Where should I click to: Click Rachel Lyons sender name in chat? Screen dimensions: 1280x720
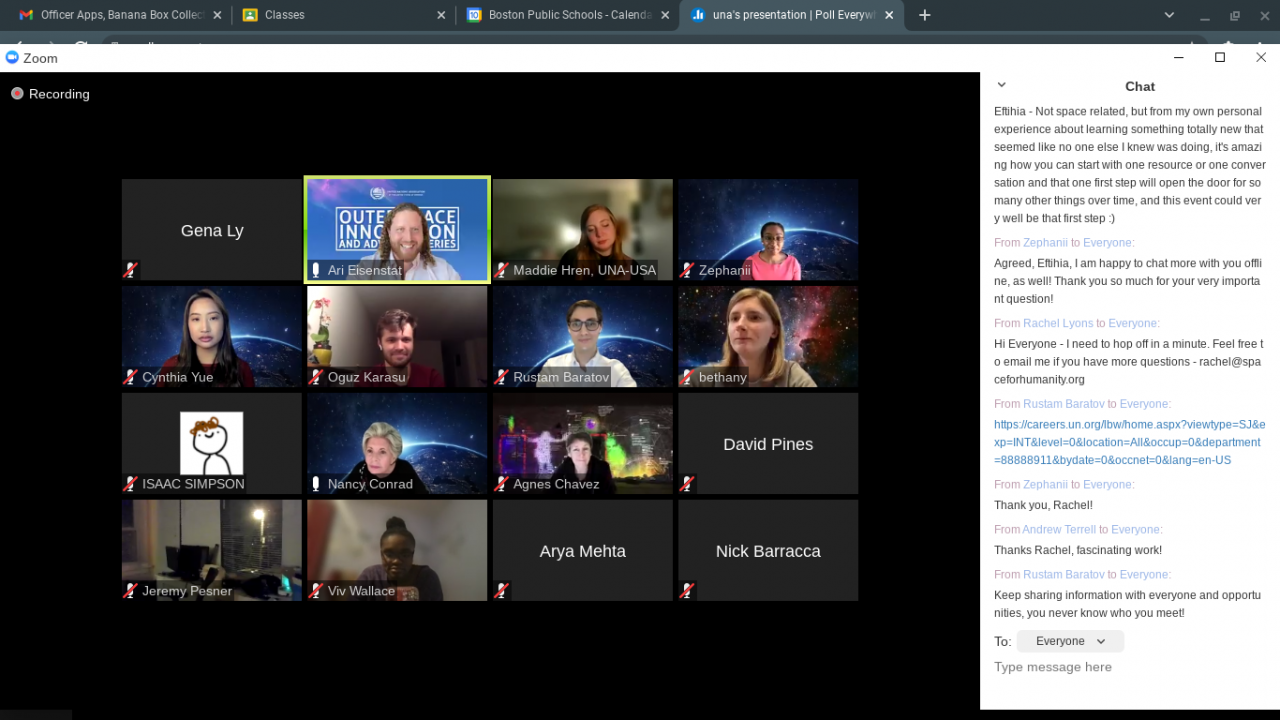[x=1057, y=323]
